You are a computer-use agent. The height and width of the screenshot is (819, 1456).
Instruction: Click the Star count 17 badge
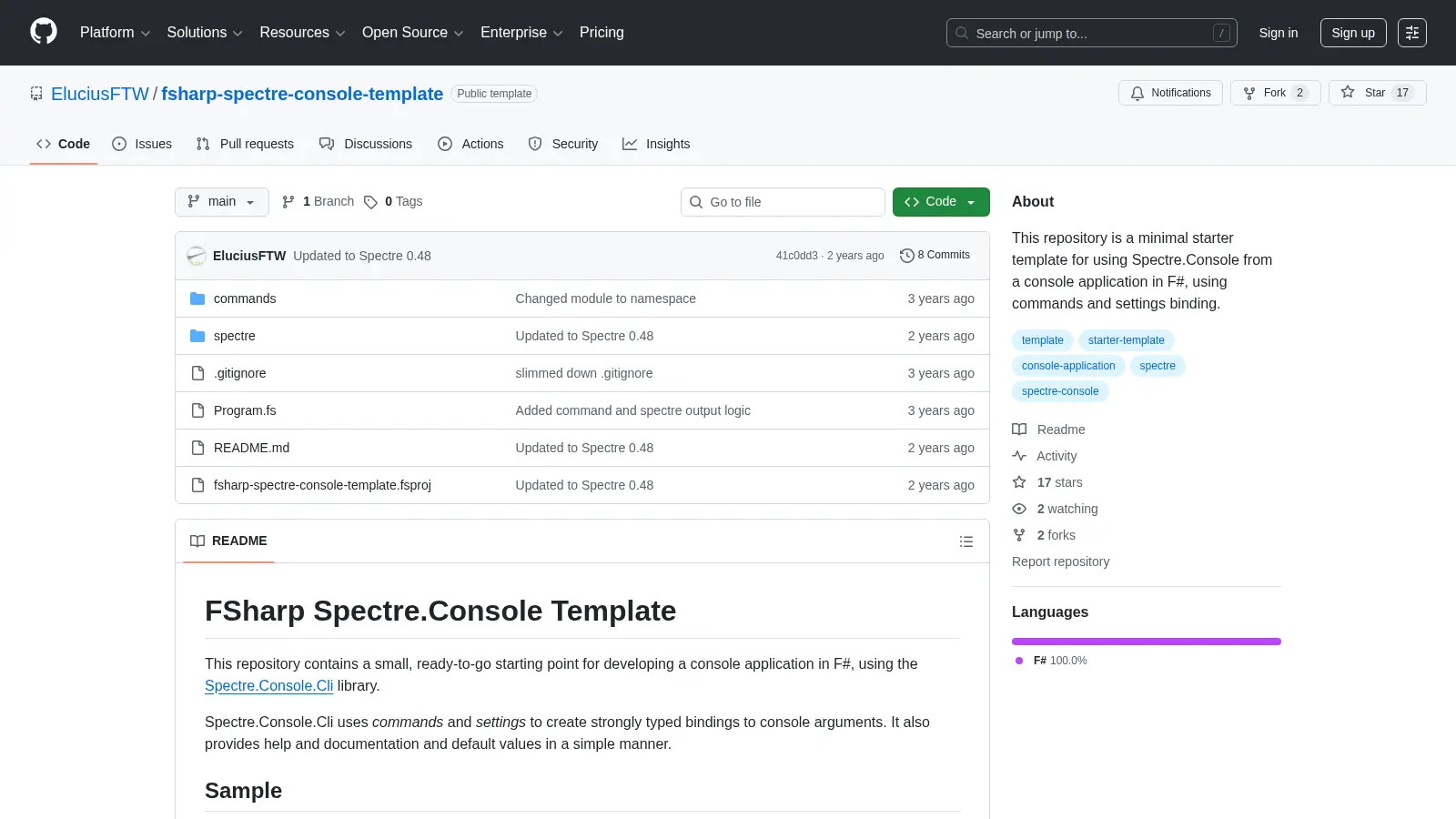(1402, 93)
